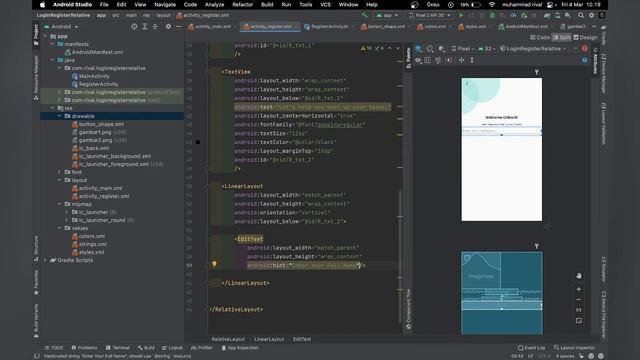Switch editor to Code view
Viewport: 640px width, 360px height.
pyautogui.click(x=540, y=37)
